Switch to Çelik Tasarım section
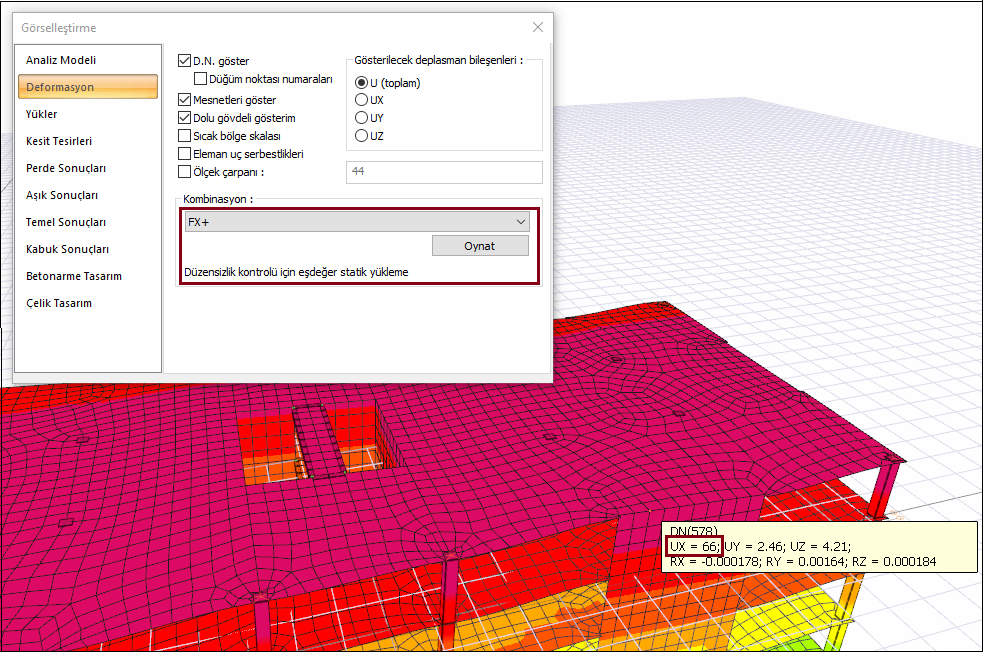Screen dimensions: 983x652 pos(59,303)
